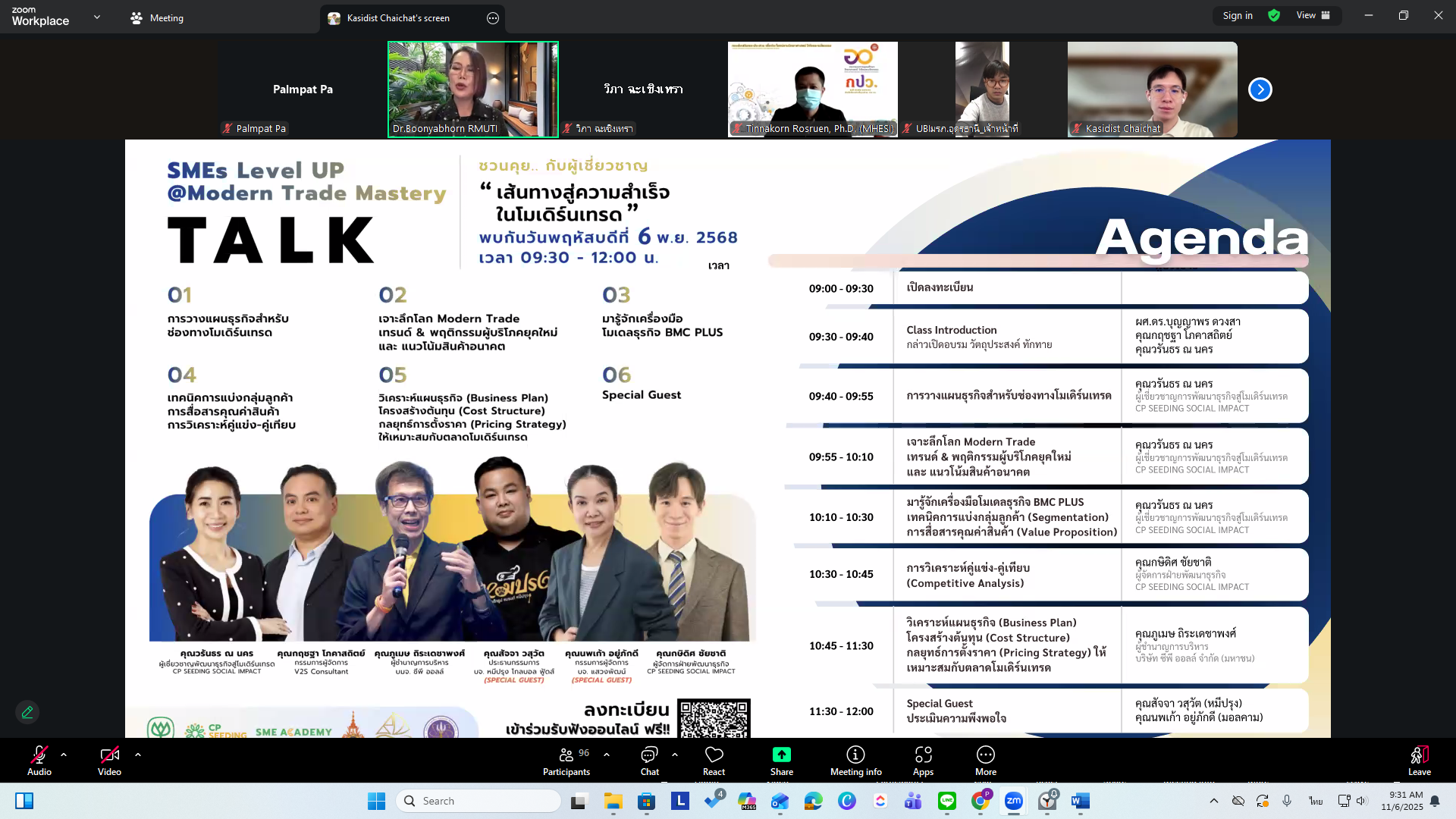Click the green Share screen icon
Image resolution: width=1456 pixels, height=819 pixels.
point(781,755)
